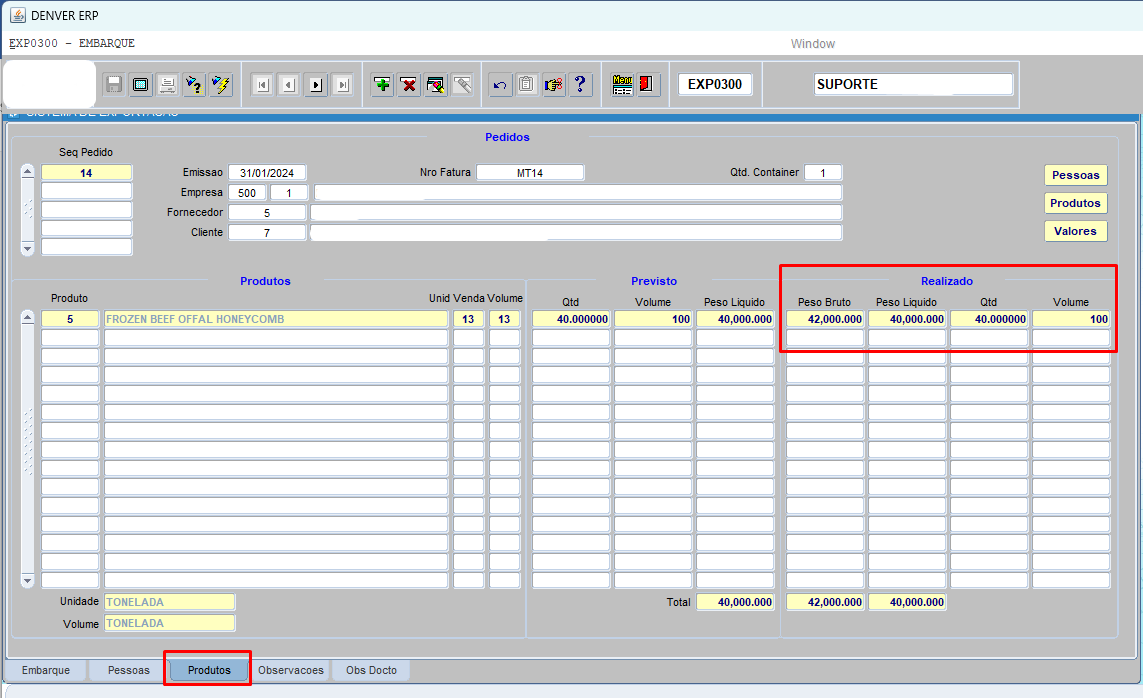Click the Print icon in toolbar
1143x698 pixels.
point(168,85)
